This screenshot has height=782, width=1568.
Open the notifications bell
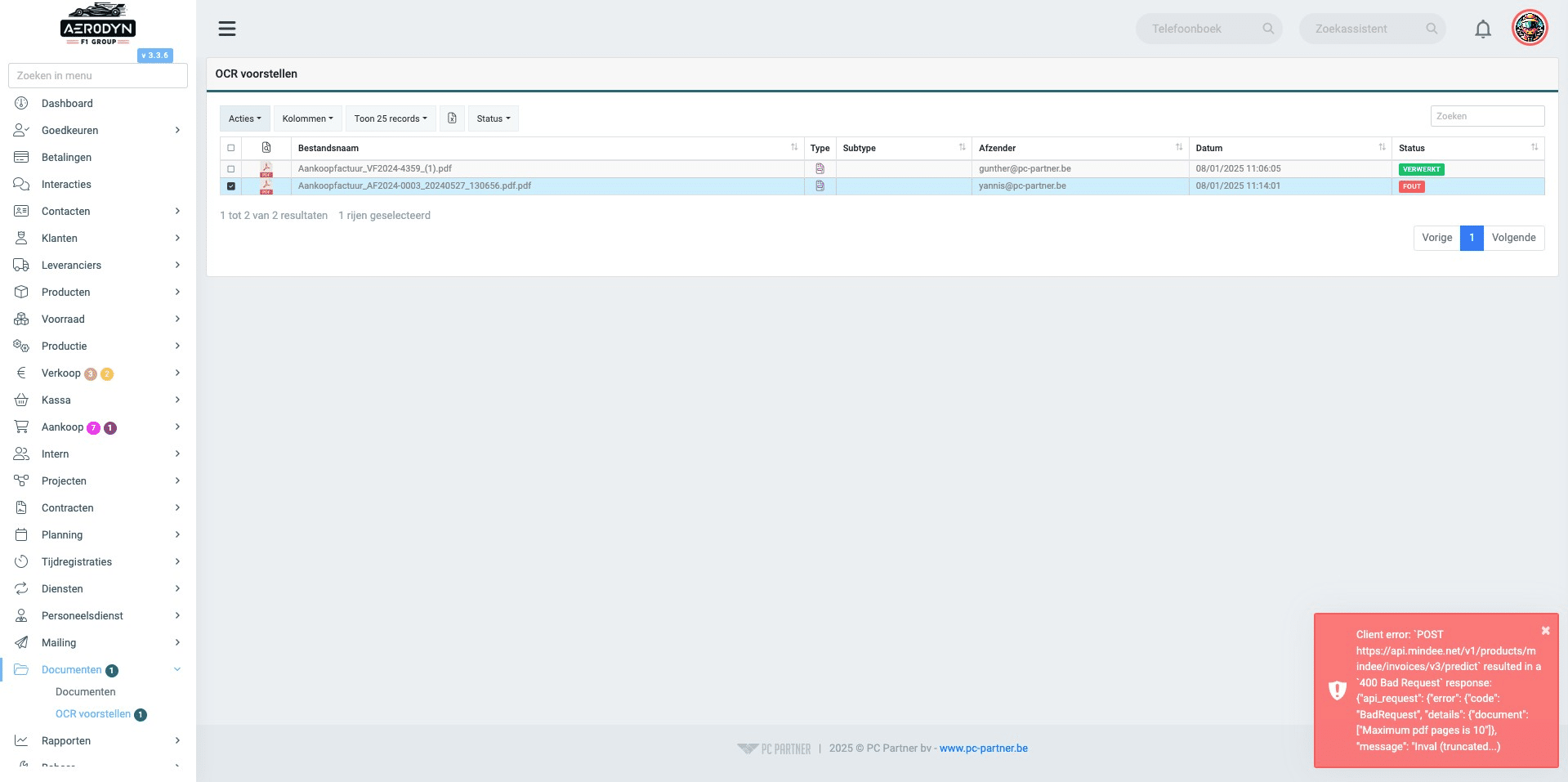1482,29
